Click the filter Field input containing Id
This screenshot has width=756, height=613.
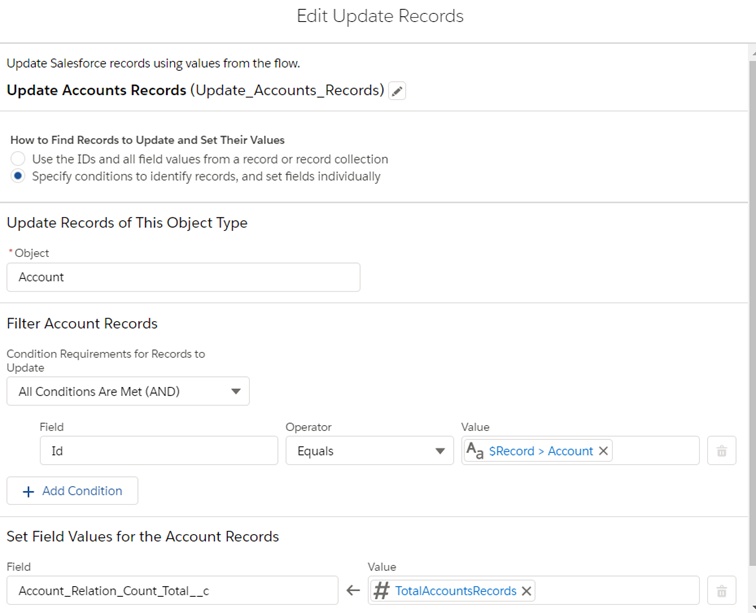pos(158,451)
